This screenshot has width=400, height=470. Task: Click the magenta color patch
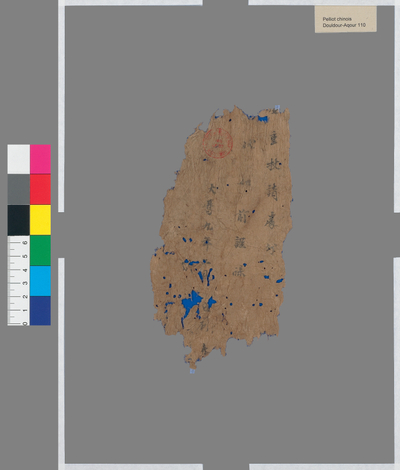[40, 159]
